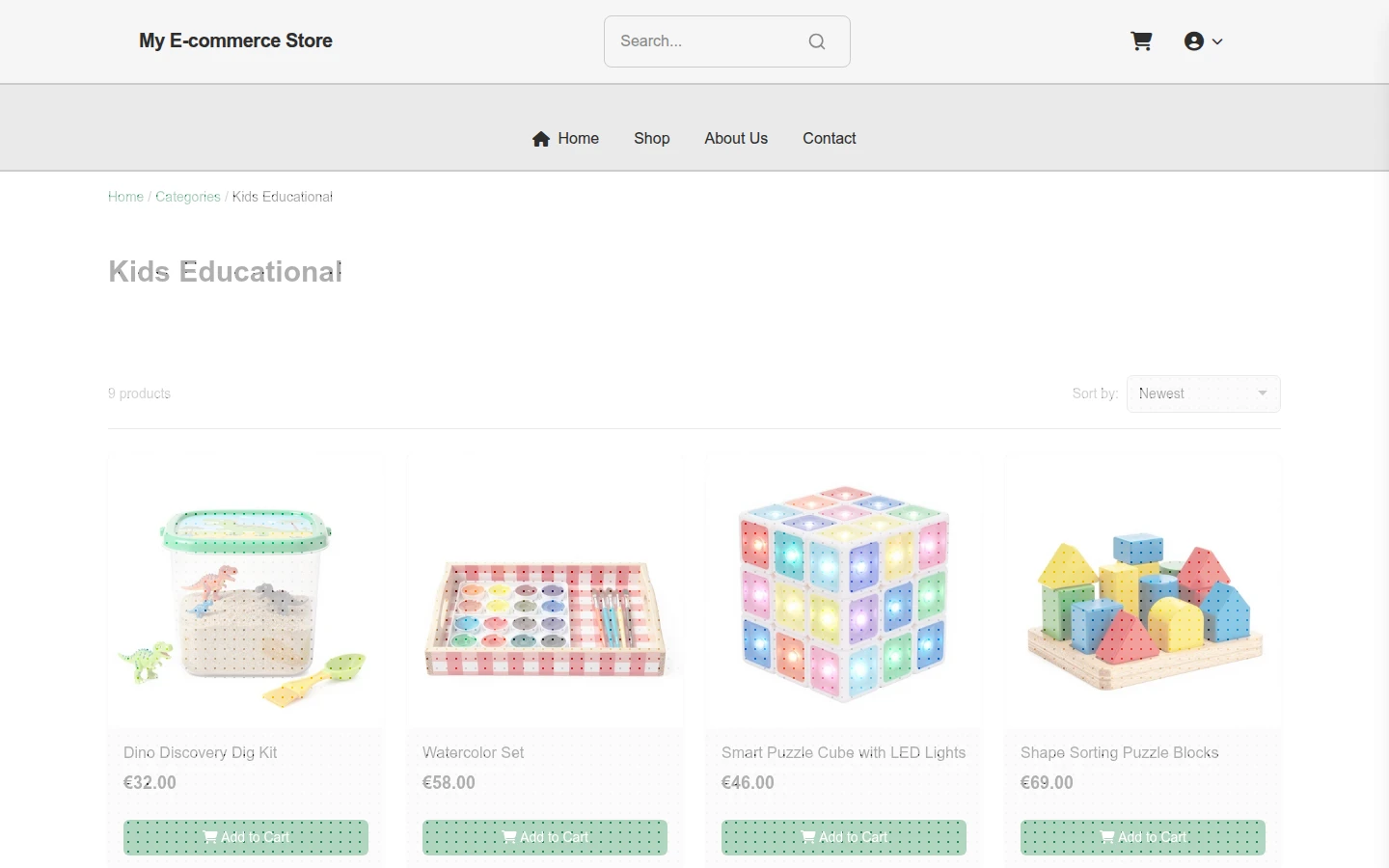
Task: Click the Sort by label
Action: 1095,393
